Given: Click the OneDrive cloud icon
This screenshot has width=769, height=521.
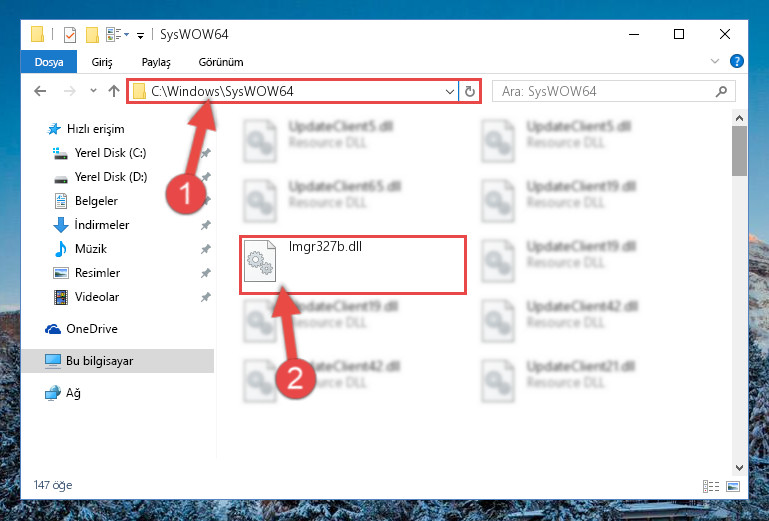Looking at the screenshot, I should tap(53, 329).
